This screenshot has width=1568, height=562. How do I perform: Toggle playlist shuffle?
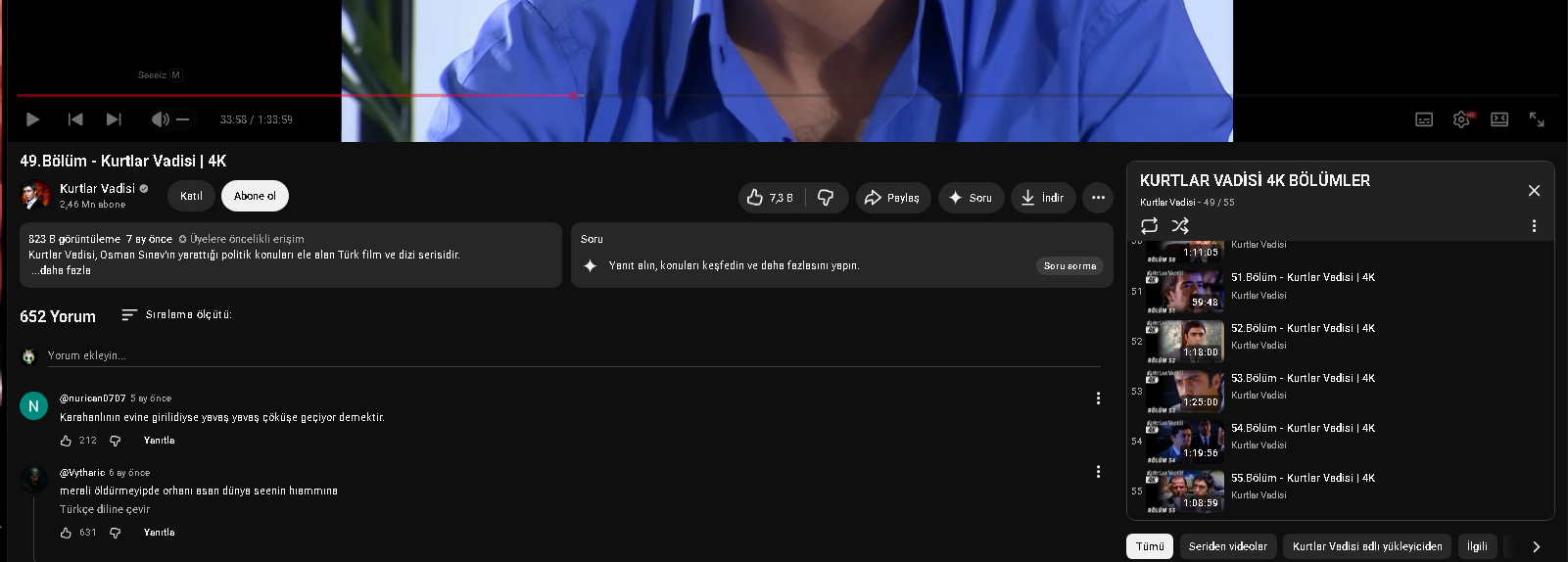pos(1180,225)
